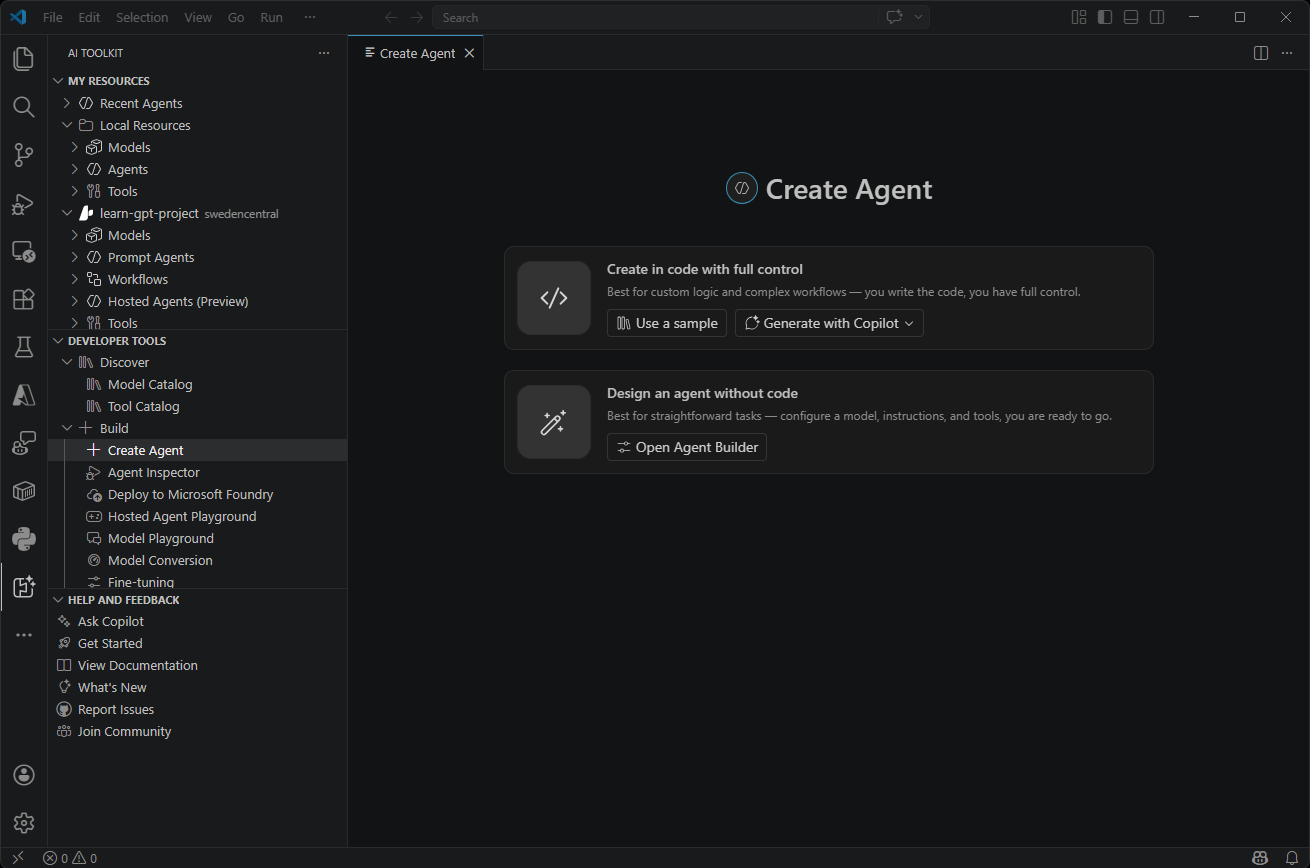Select the Python extension icon in the activity bar
Image resolution: width=1310 pixels, height=868 pixels.
[23, 539]
